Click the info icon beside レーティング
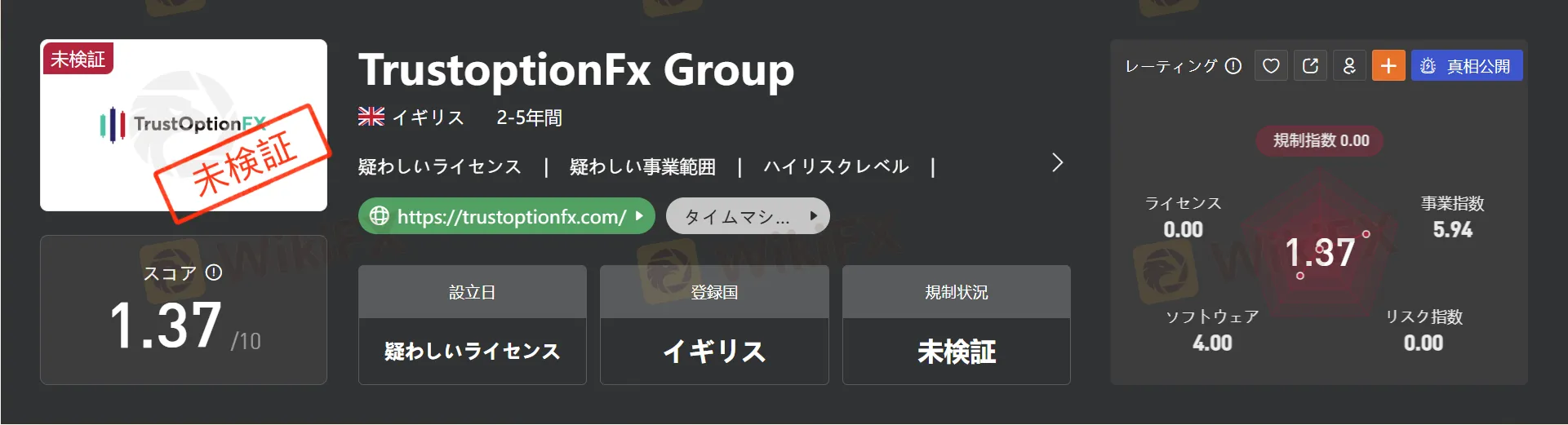The width and height of the screenshot is (1568, 425). pos(1233,66)
